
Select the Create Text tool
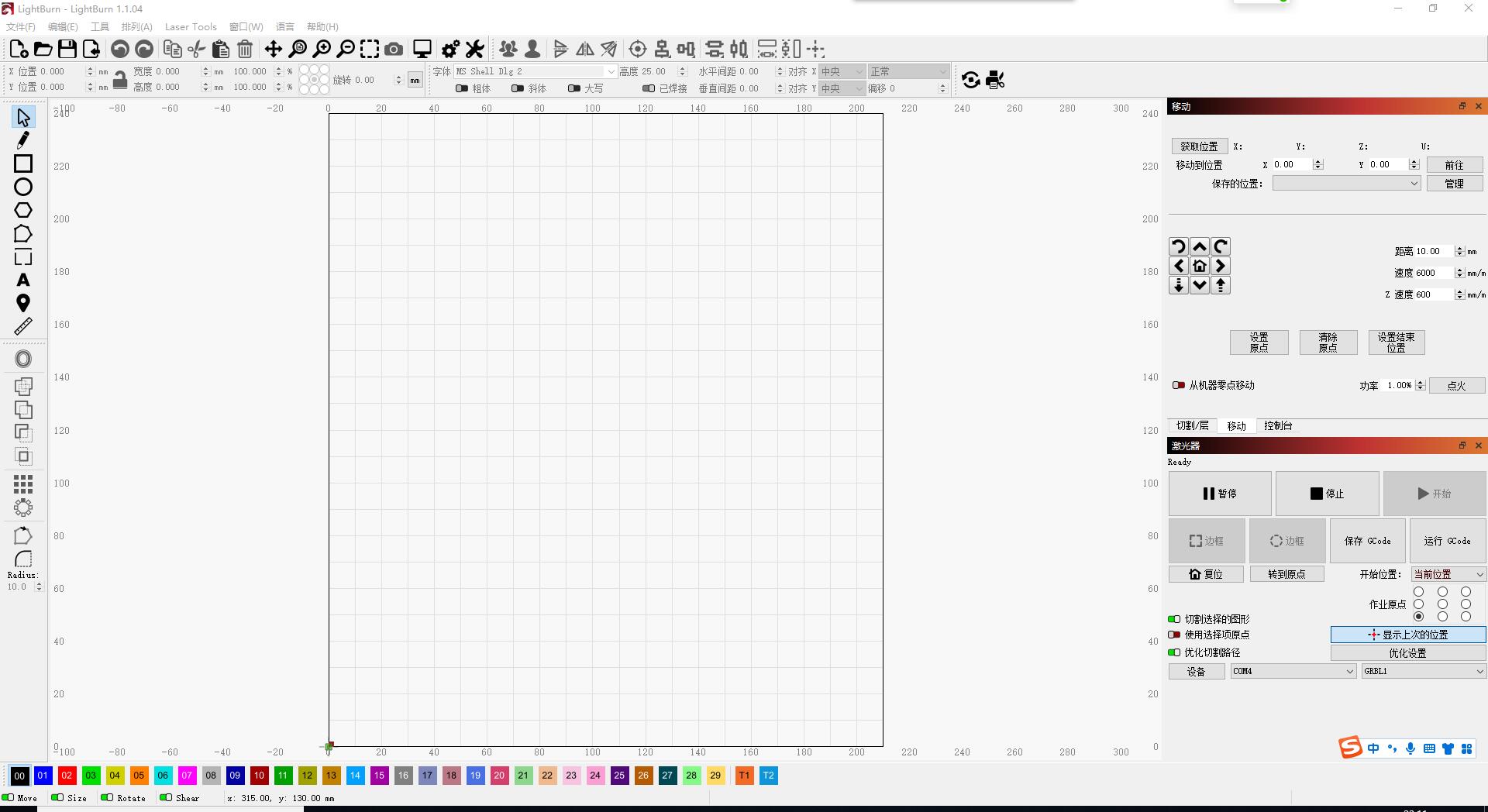(23, 280)
